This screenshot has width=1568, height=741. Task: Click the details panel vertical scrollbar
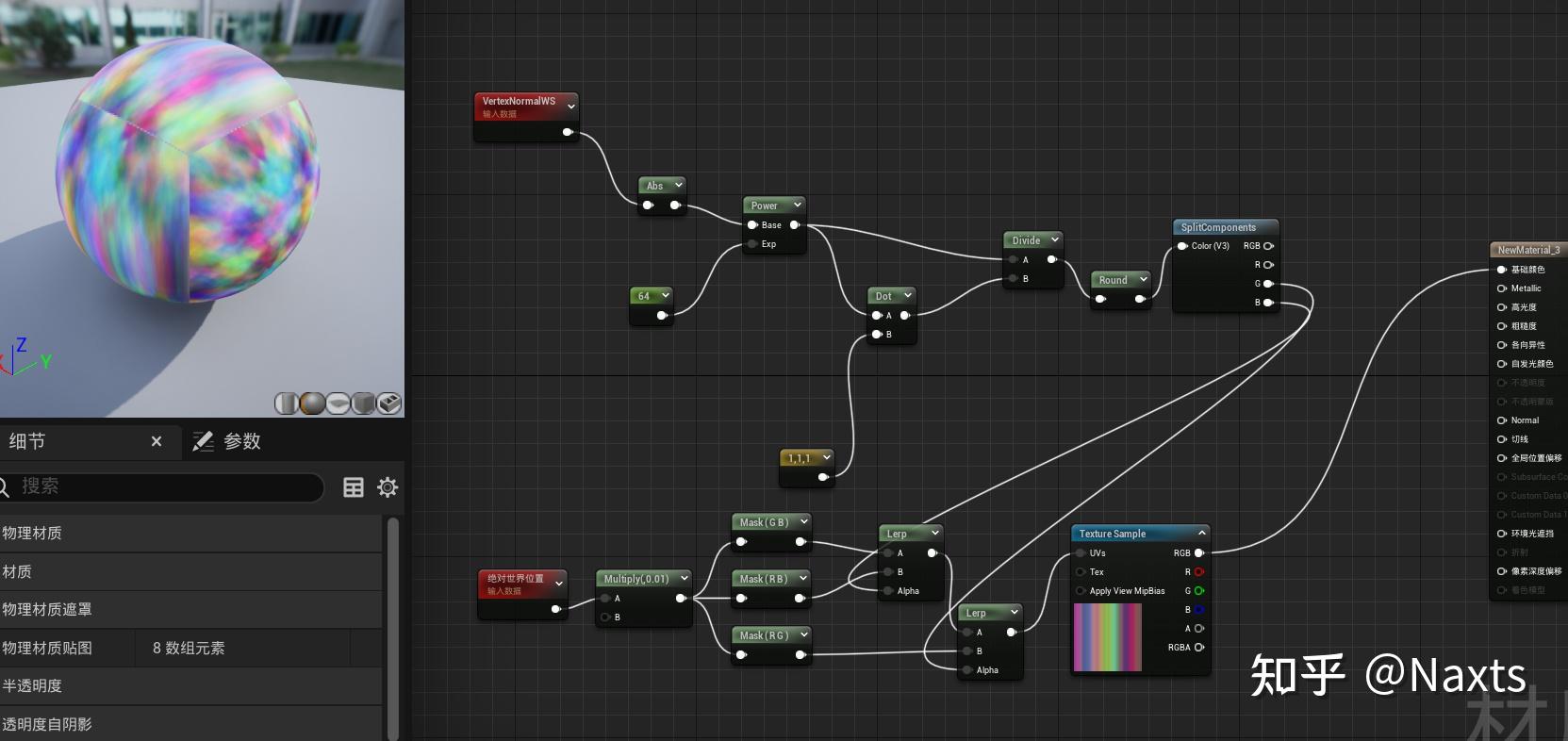point(393,627)
